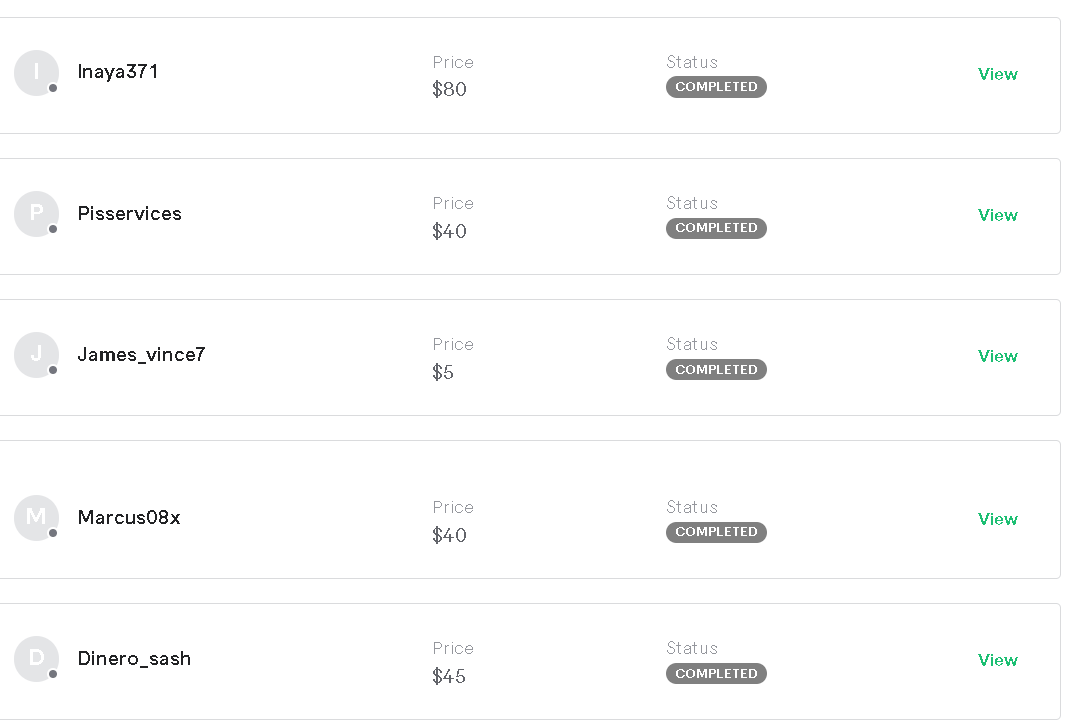
Task: Click the COMPLETED status on the $5 order
Action: [x=716, y=370]
